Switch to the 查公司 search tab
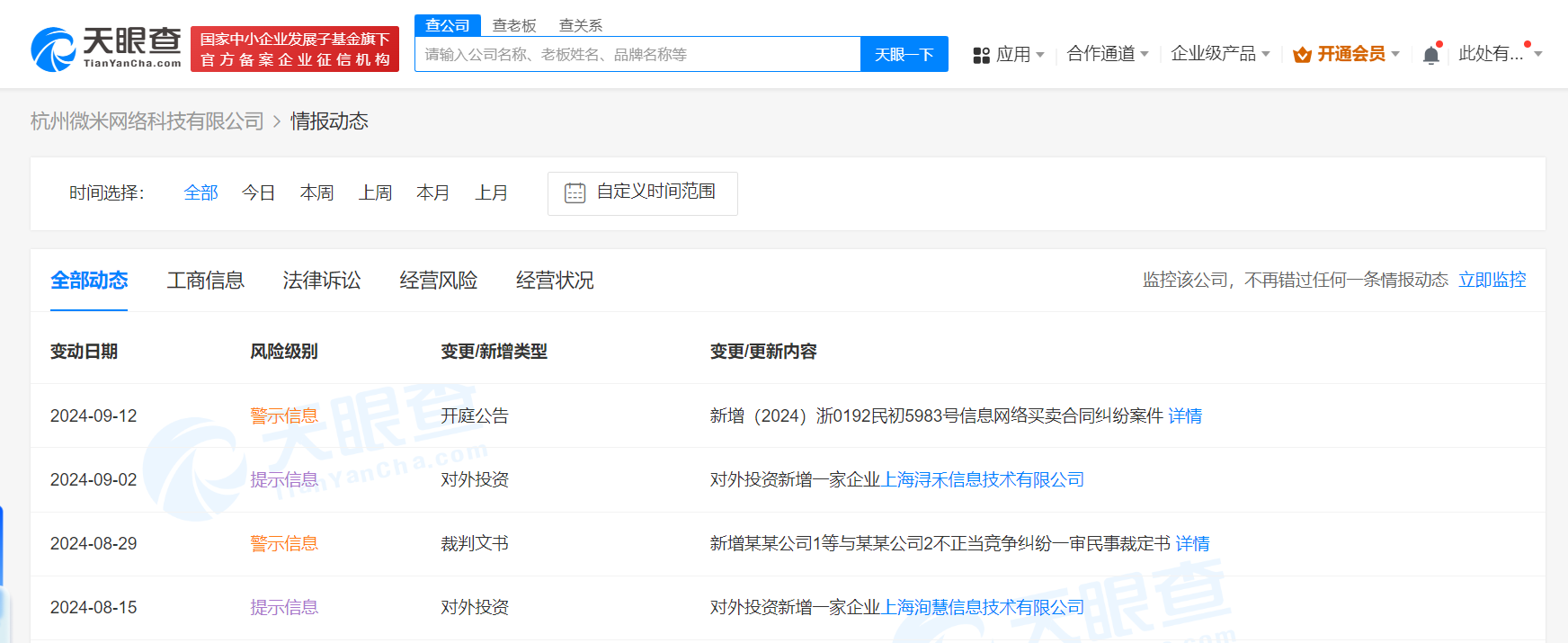1568x643 pixels. tap(448, 25)
